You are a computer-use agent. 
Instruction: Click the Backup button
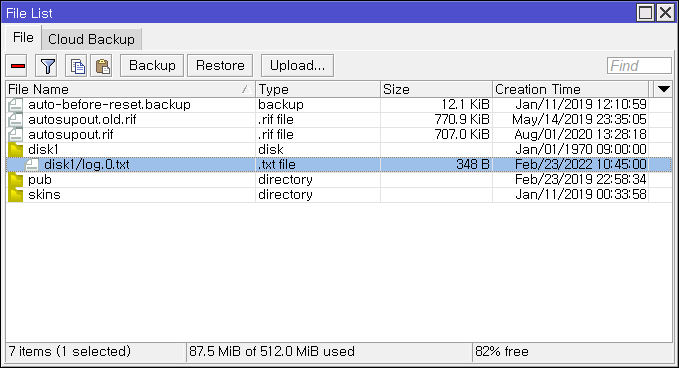[x=152, y=66]
